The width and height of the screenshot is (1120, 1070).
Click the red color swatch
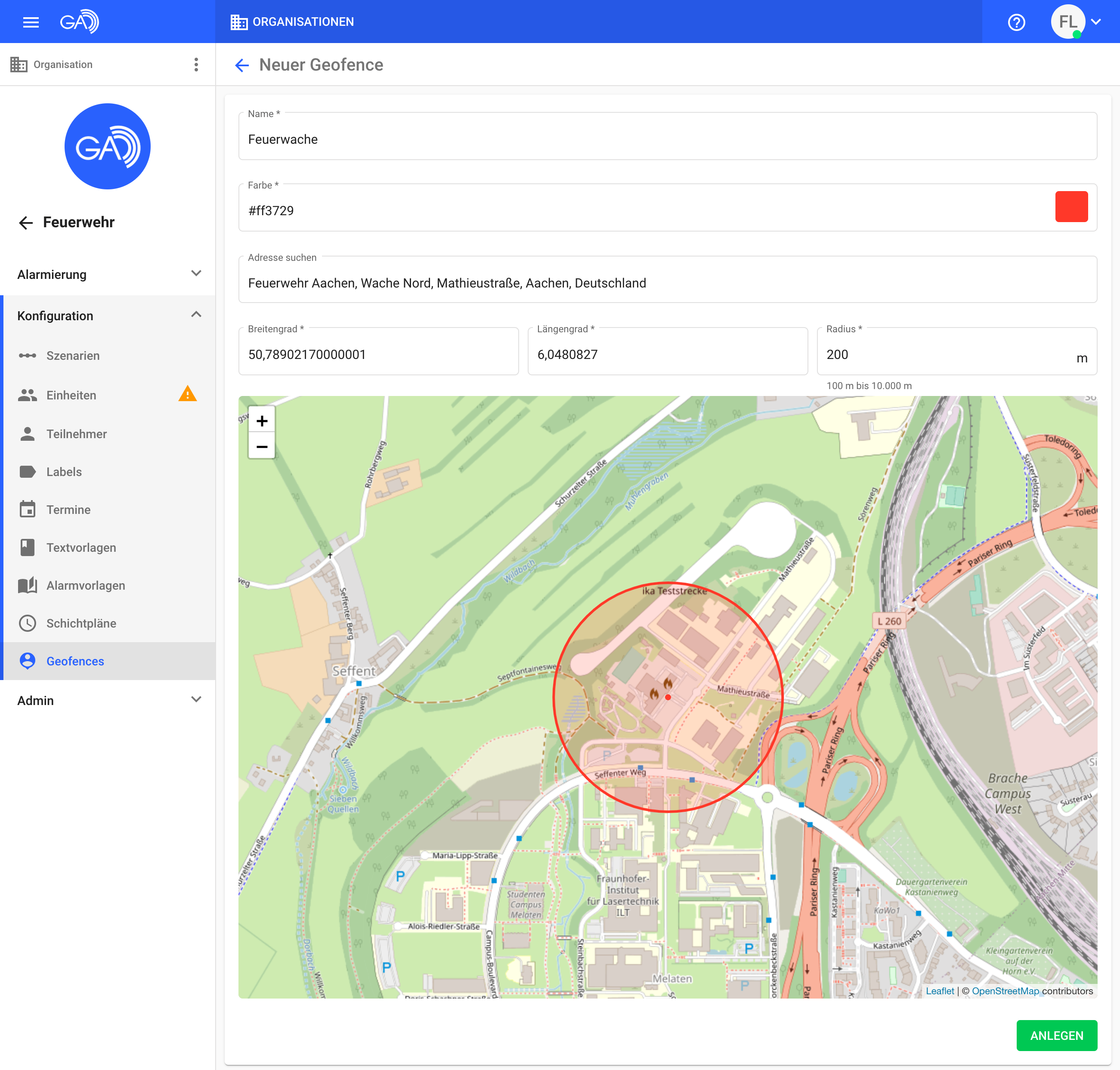tap(1071, 207)
